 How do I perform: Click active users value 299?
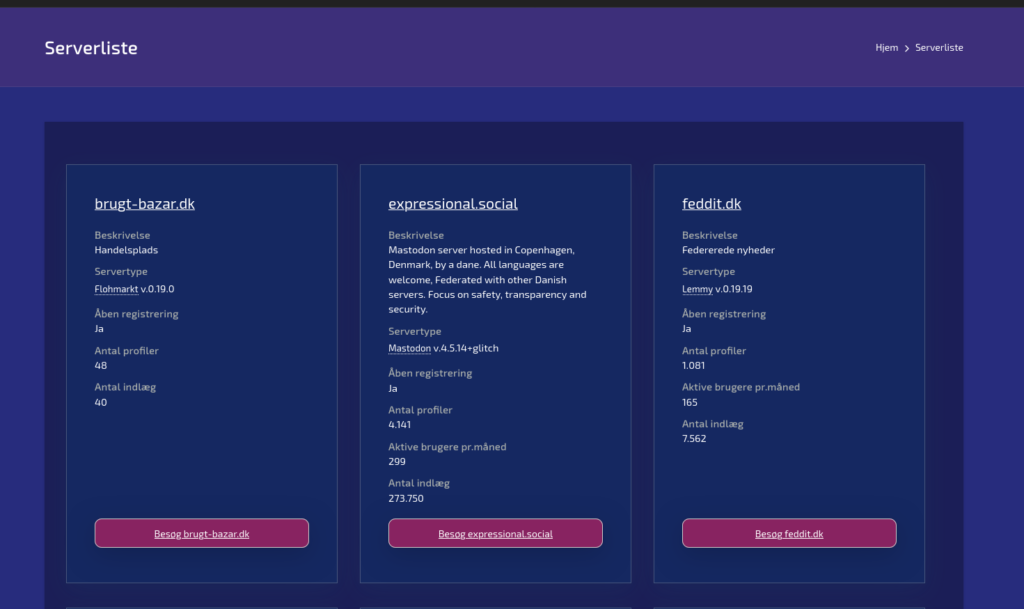(397, 461)
